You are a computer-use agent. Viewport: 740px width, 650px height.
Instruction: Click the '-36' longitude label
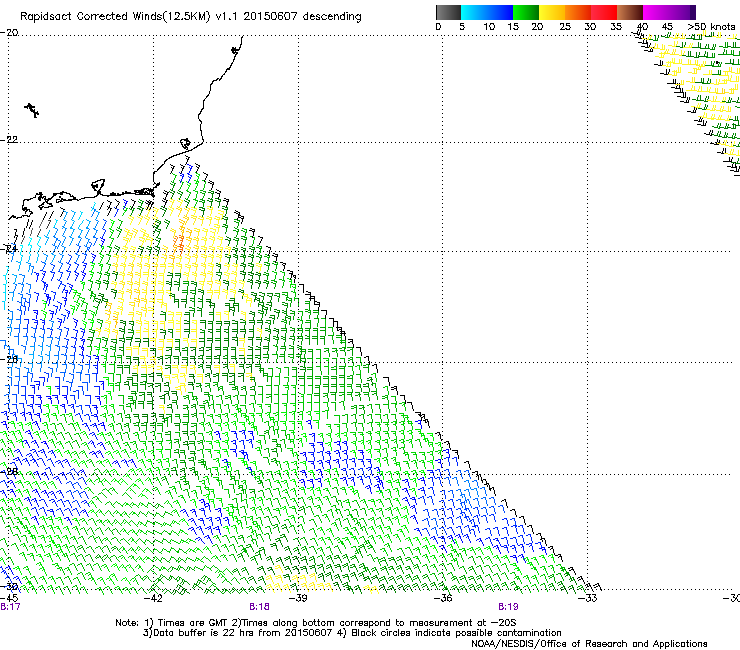tap(443, 598)
